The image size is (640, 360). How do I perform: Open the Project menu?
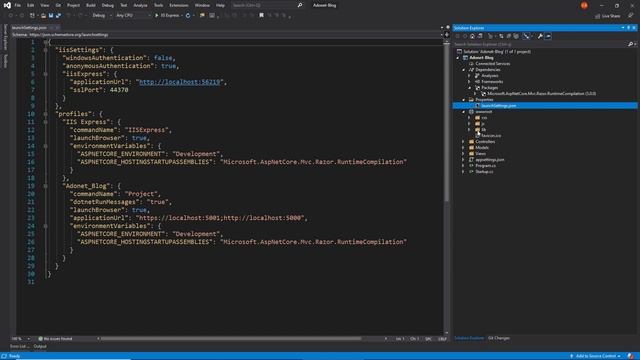coord(73,5)
